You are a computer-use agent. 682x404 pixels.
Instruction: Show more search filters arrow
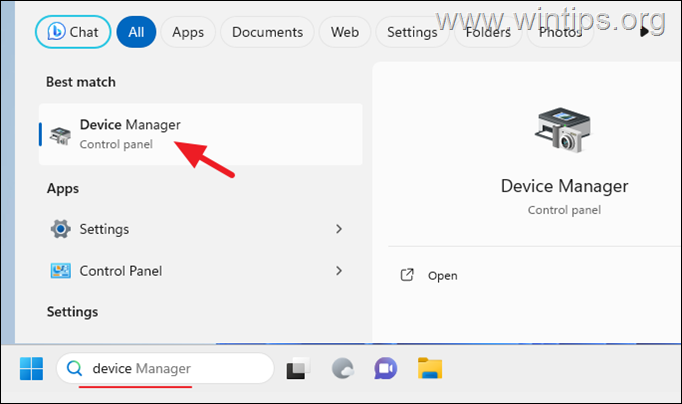645,32
